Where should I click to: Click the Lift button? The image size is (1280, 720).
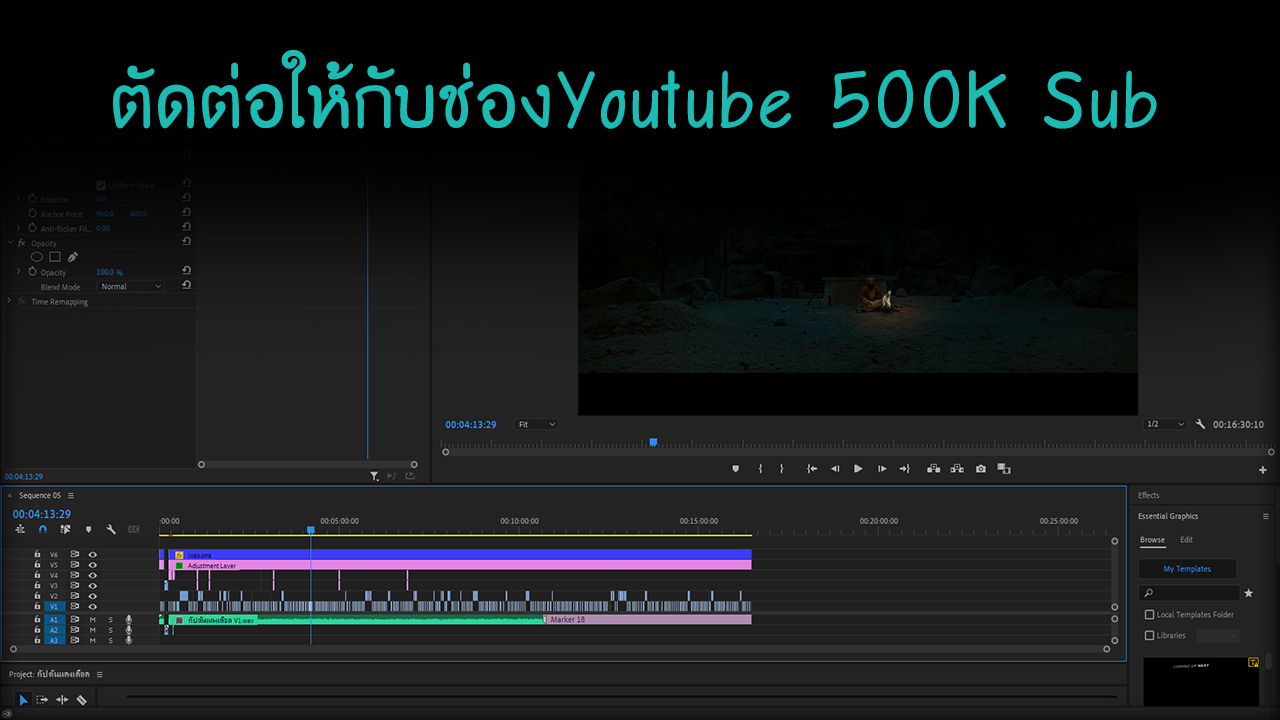(934, 468)
